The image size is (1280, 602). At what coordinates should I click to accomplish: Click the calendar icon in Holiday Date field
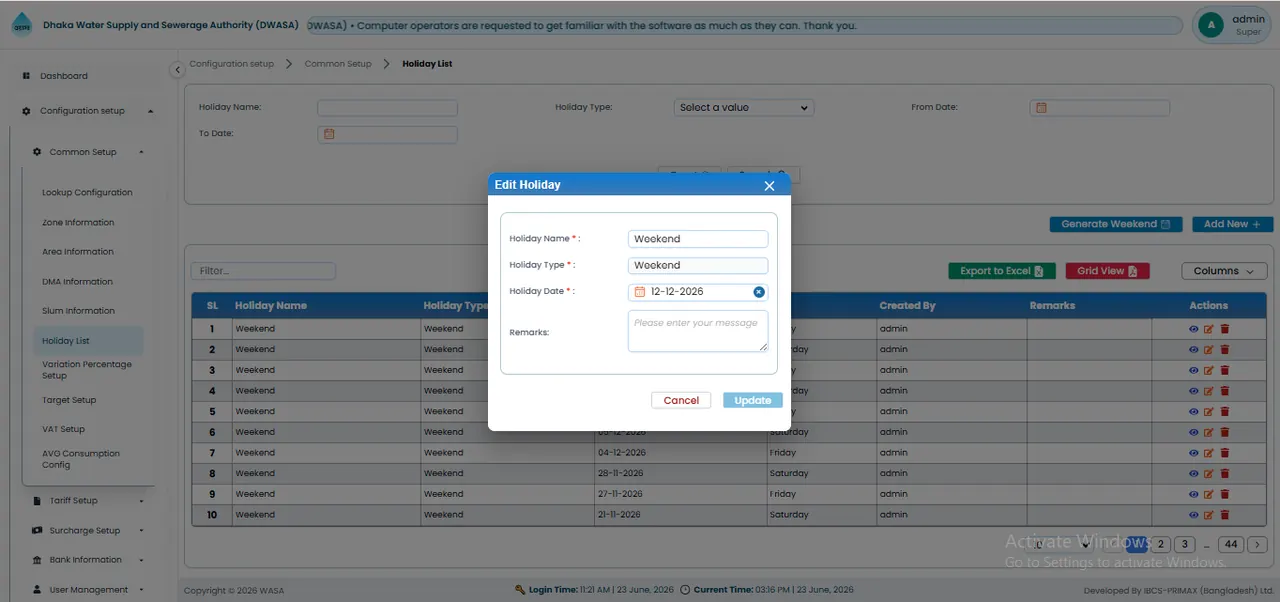pos(640,292)
